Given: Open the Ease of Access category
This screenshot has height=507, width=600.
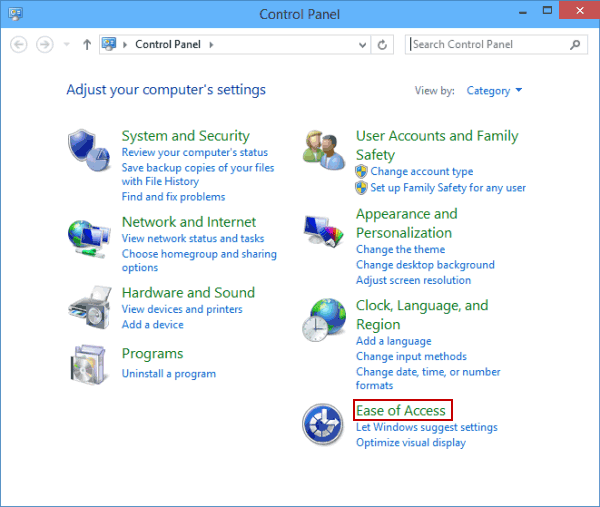Looking at the screenshot, I should point(401,410).
